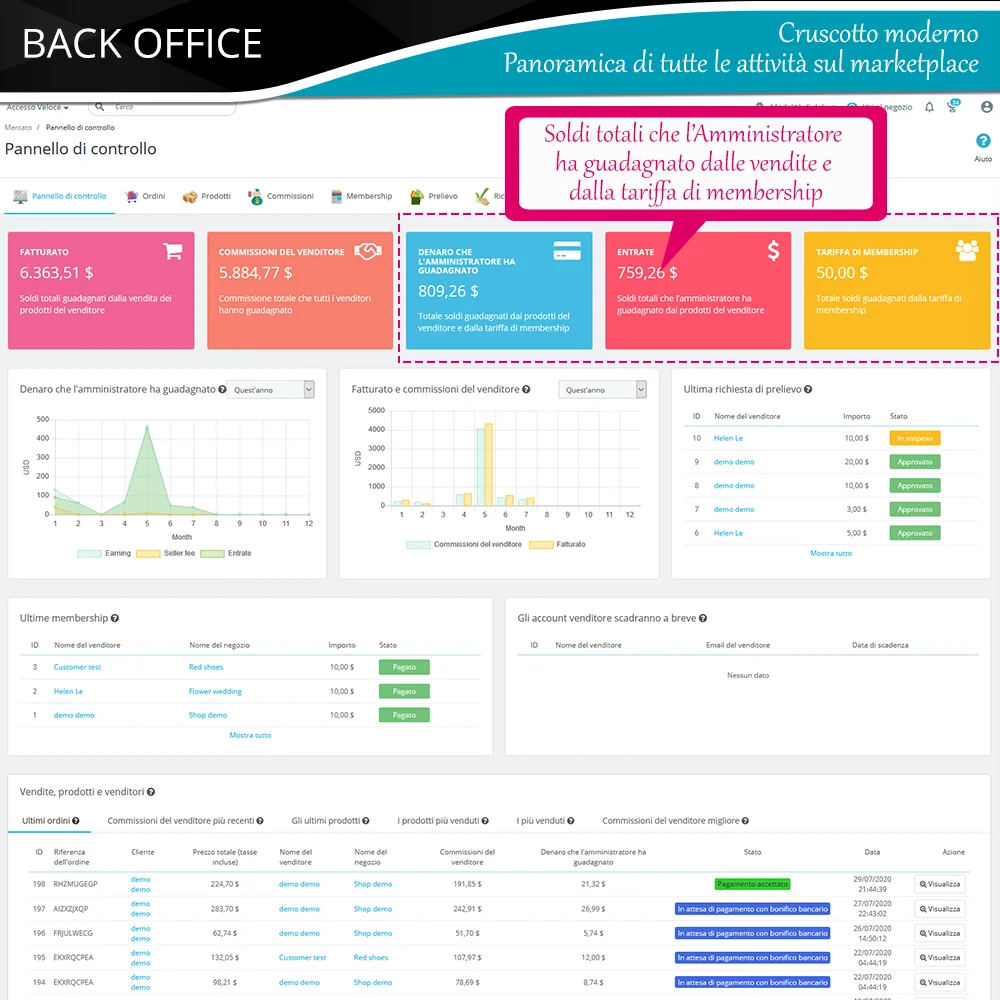
Task: Expand the Accesso Veloce menu
Action: pos(38,107)
